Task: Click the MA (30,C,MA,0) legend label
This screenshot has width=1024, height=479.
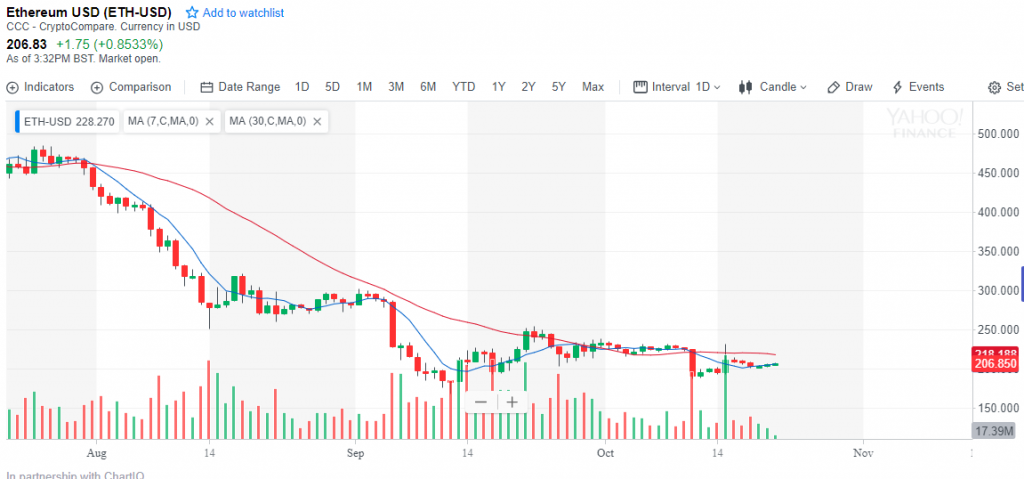Action: 268,121
